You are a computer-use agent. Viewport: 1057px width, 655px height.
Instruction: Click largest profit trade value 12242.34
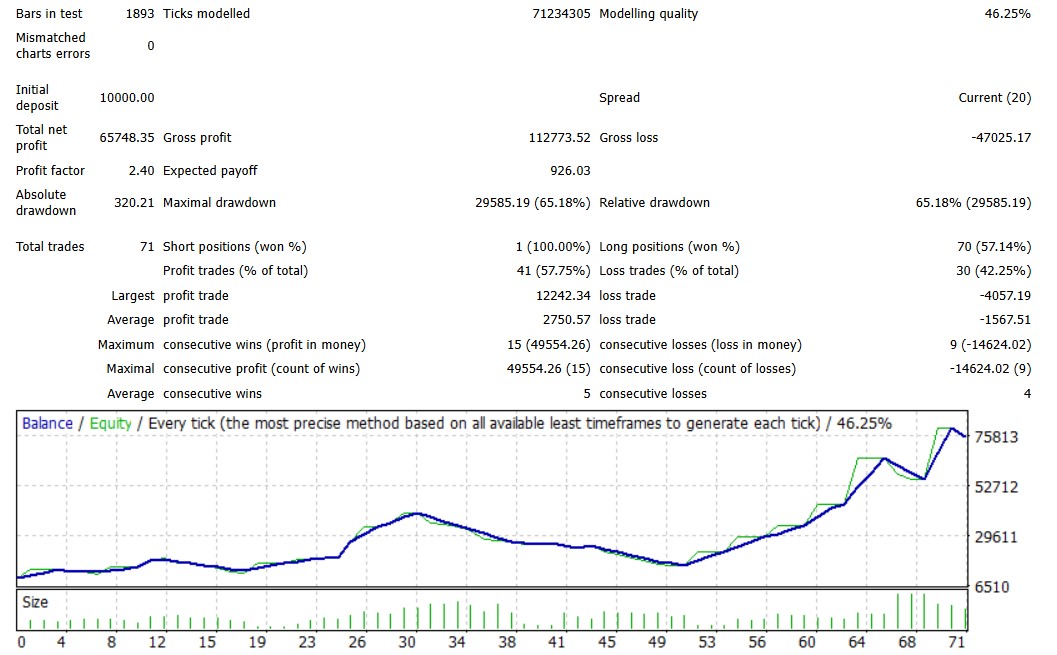(x=563, y=295)
